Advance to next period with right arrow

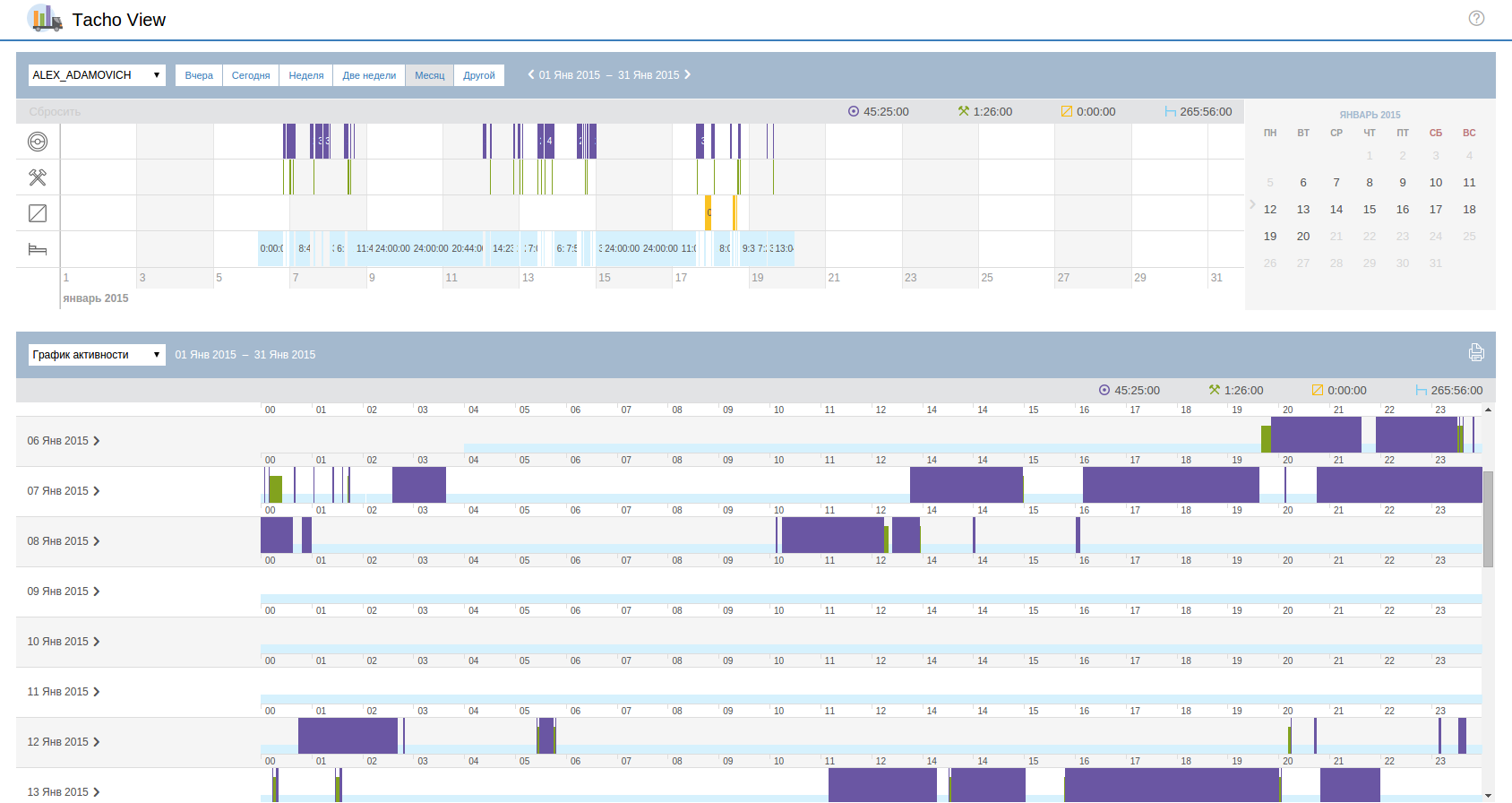tap(688, 74)
